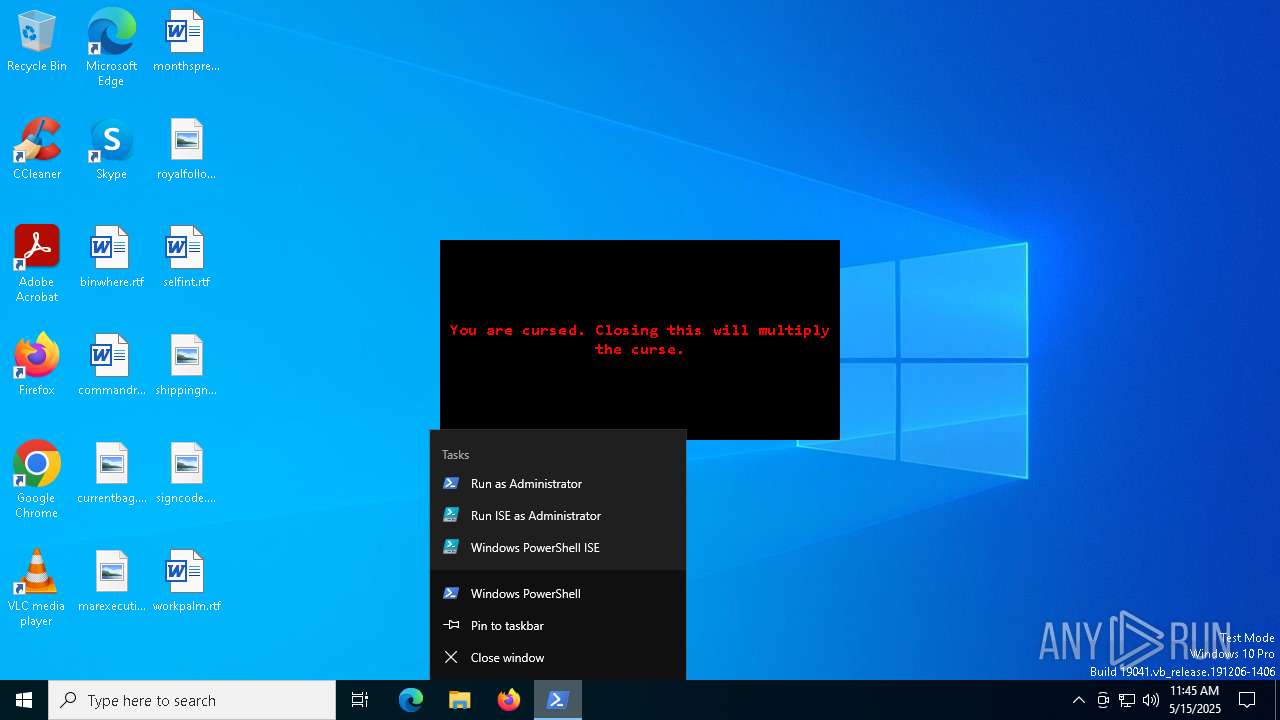The width and height of the screenshot is (1280, 720).
Task: Click the taskbar search box
Action: tap(192, 700)
